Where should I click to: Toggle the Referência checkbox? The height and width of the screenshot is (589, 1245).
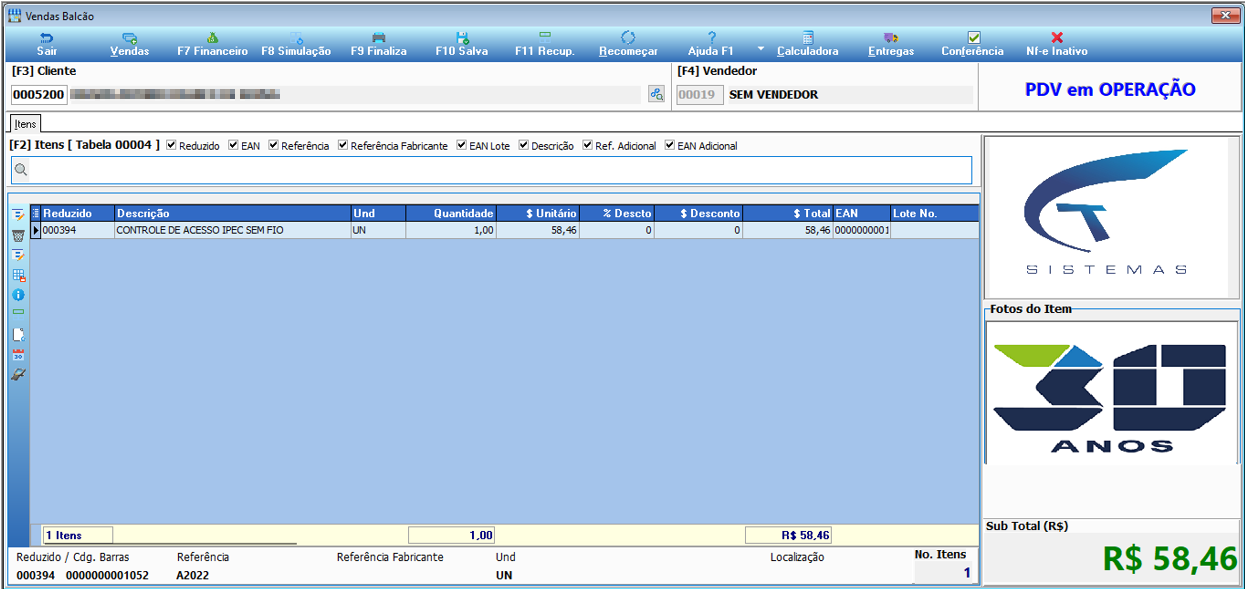(274, 146)
